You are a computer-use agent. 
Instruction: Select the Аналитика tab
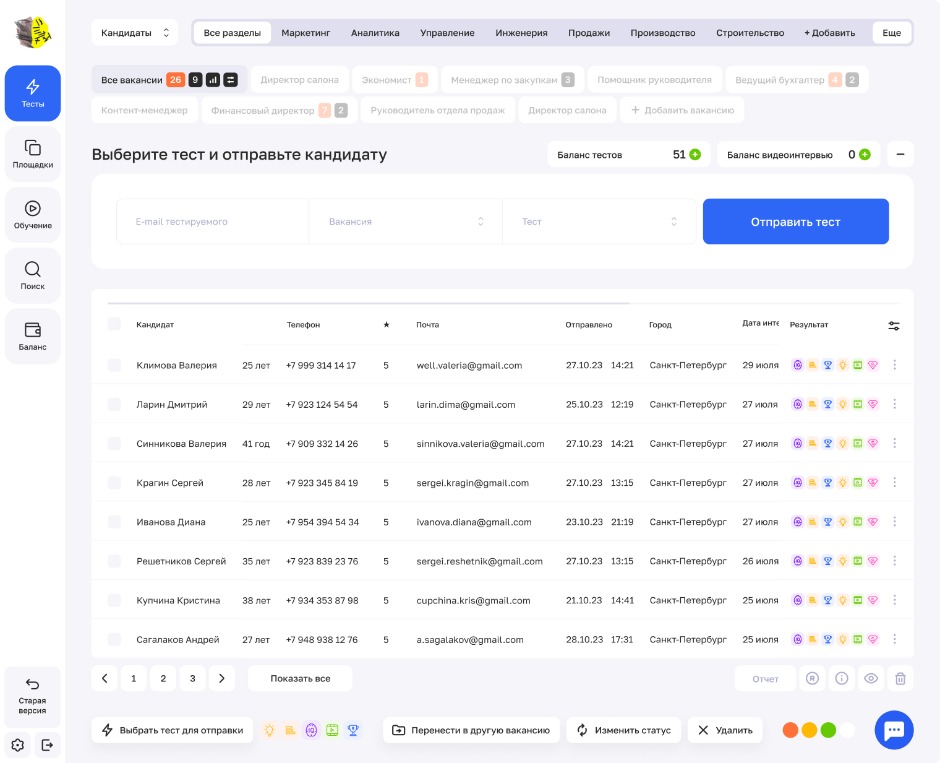click(375, 33)
